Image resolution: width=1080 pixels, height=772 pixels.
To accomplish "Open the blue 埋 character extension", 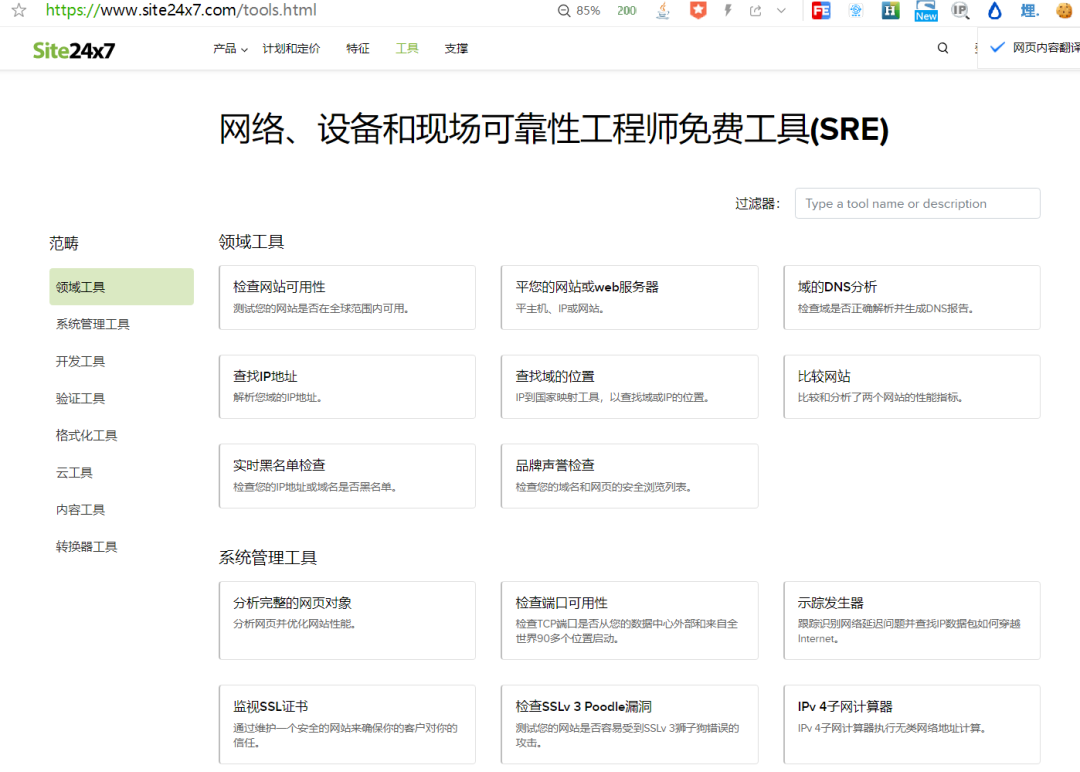I will click(x=1030, y=10).
